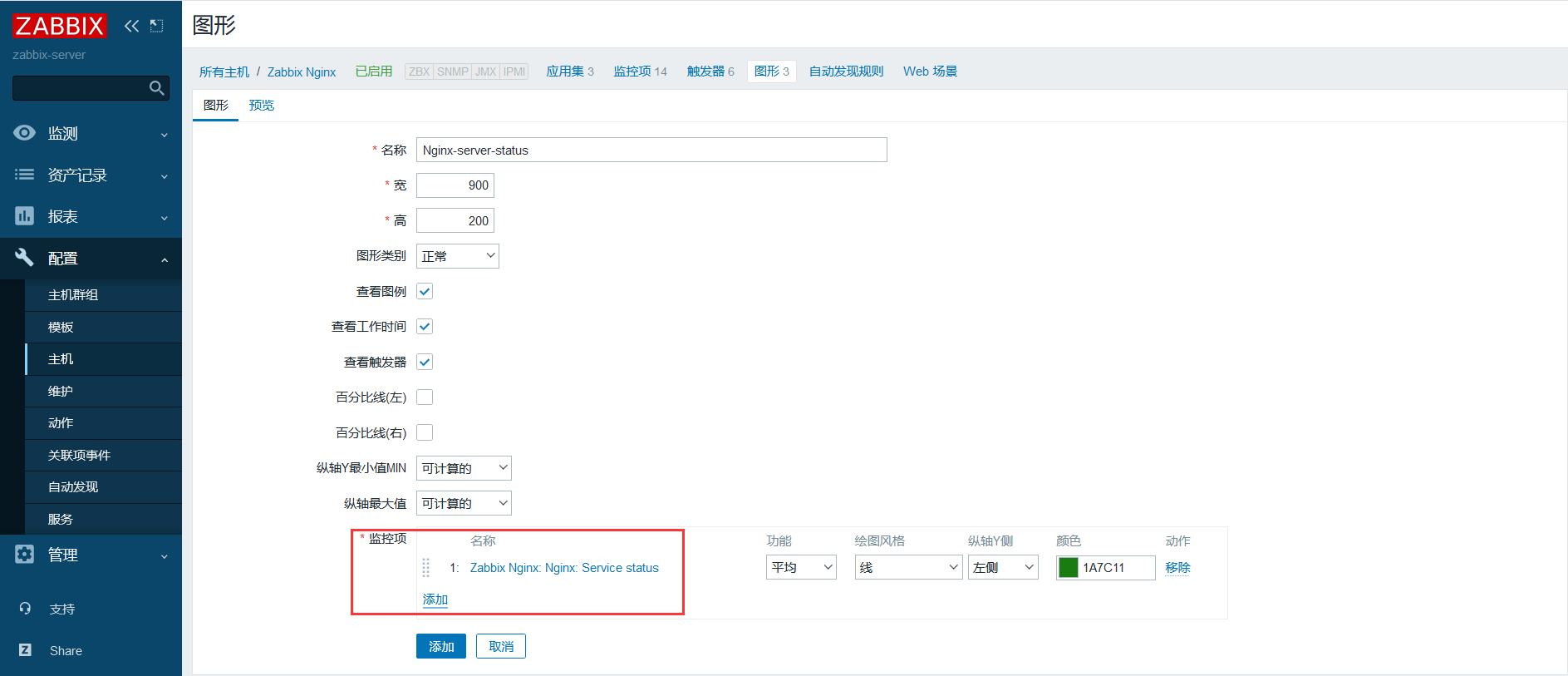Open the 纵轴Y侧 dropdown showing 左侧
Image resolution: width=1568 pixels, height=676 pixels.
[1003, 567]
